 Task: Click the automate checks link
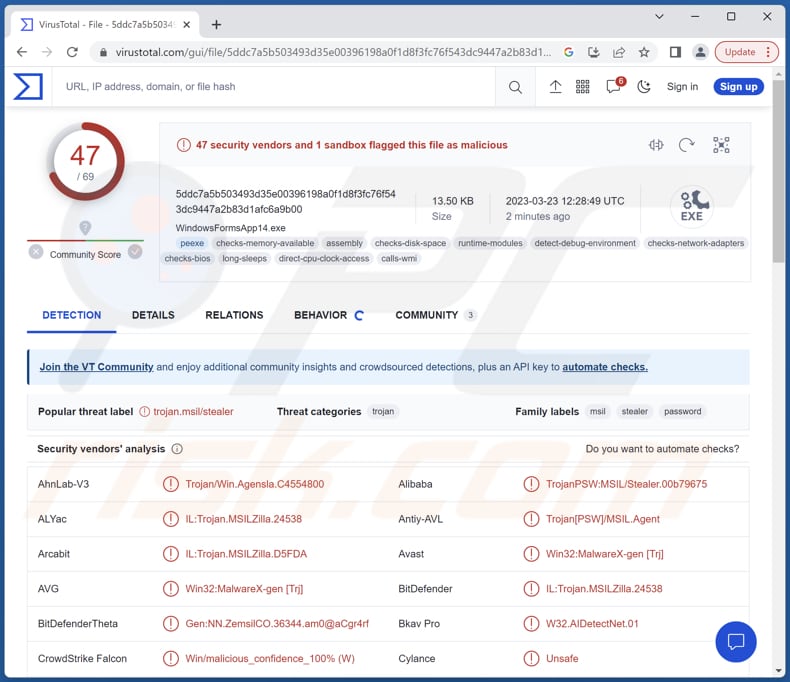pyautogui.click(x=604, y=367)
